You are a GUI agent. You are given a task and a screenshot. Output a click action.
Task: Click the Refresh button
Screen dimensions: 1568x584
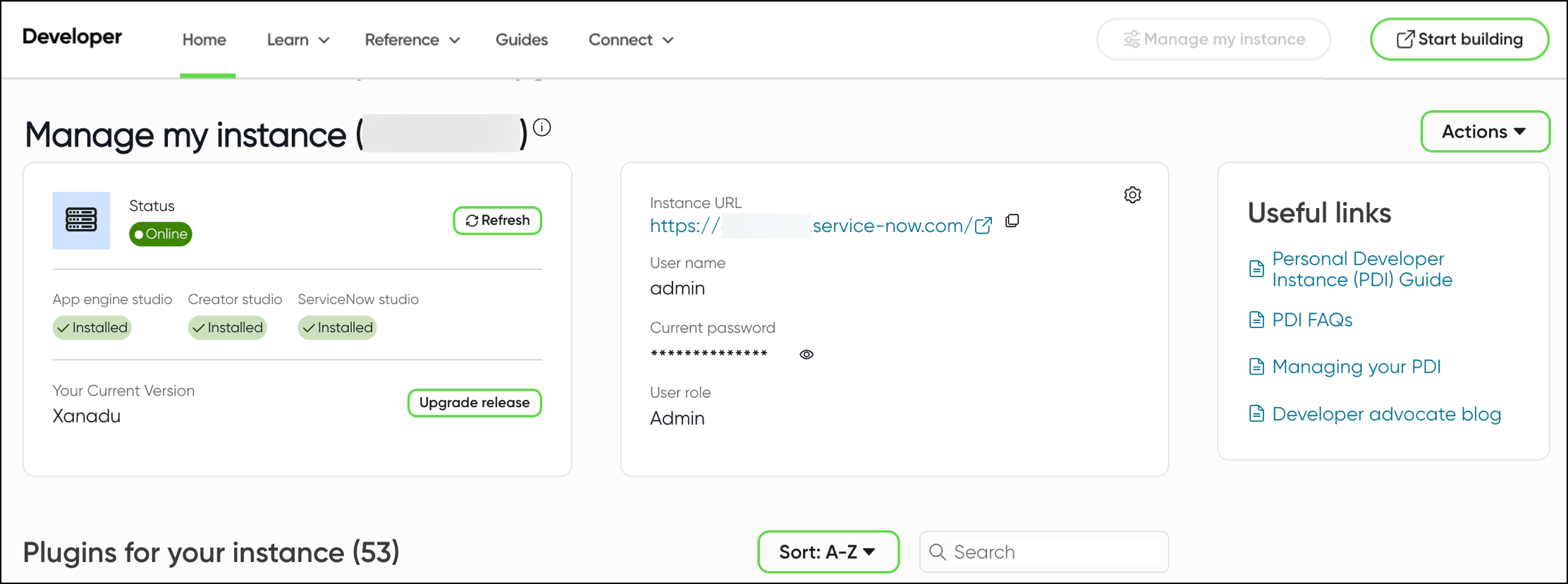(x=497, y=220)
